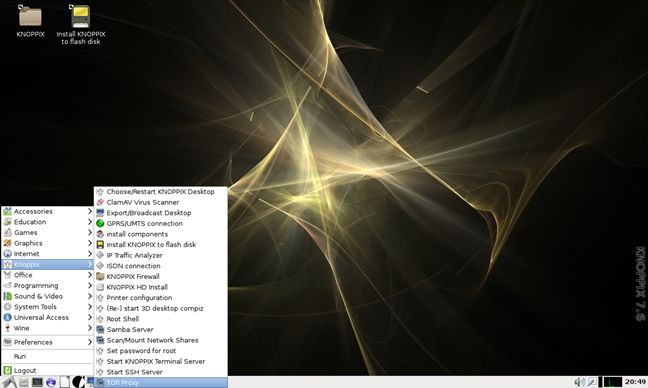648x388 pixels.
Task: Click the green CPU usage monitor
Action: pos(612,382)
